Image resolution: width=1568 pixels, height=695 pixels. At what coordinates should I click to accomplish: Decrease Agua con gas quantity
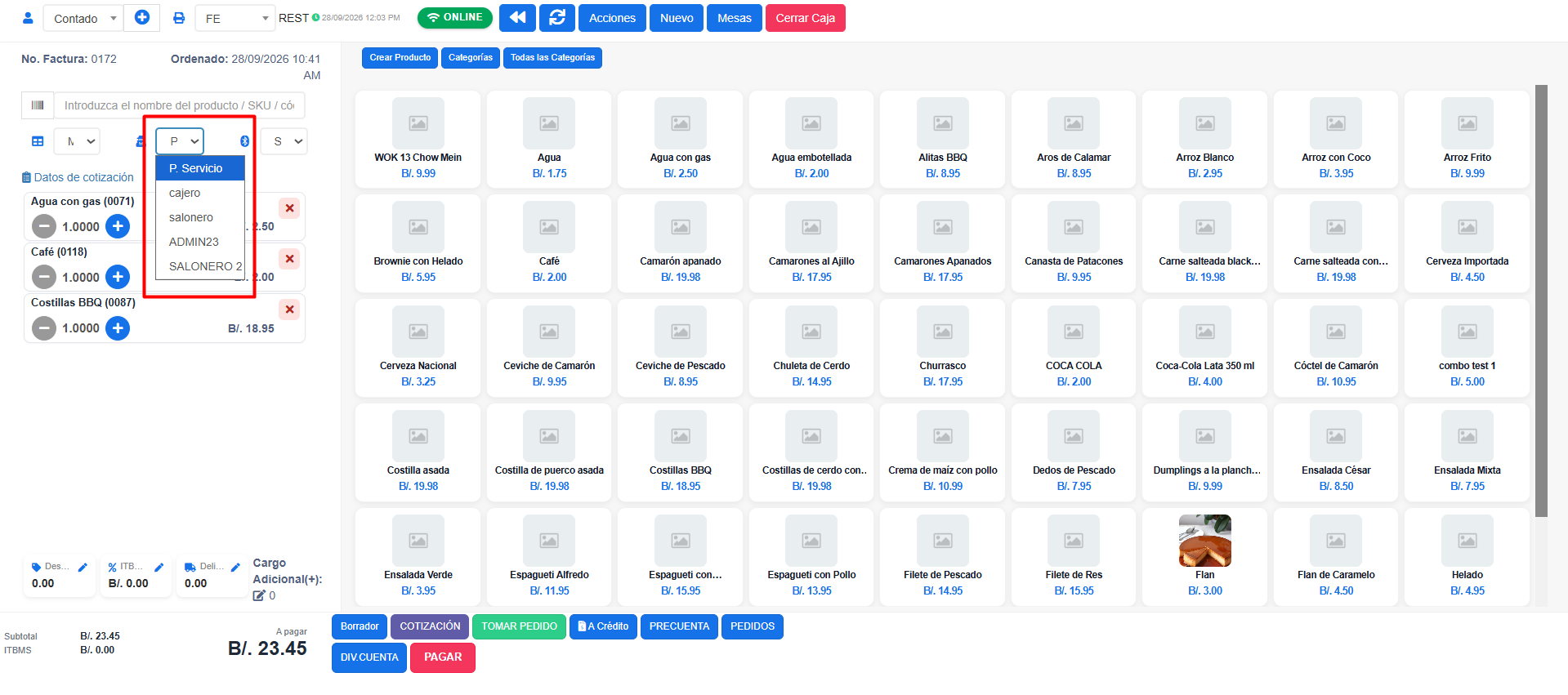(44, 226)
